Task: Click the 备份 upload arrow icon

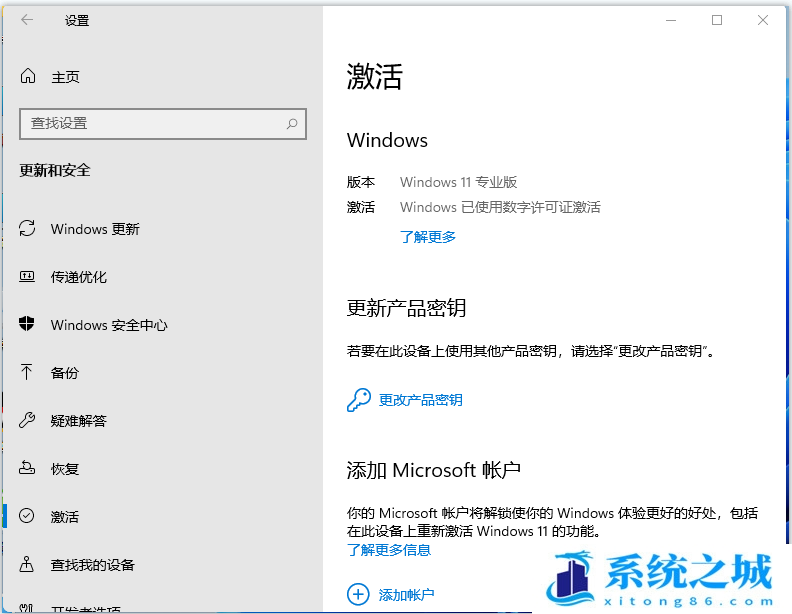Action: click(x=27, y=372)
